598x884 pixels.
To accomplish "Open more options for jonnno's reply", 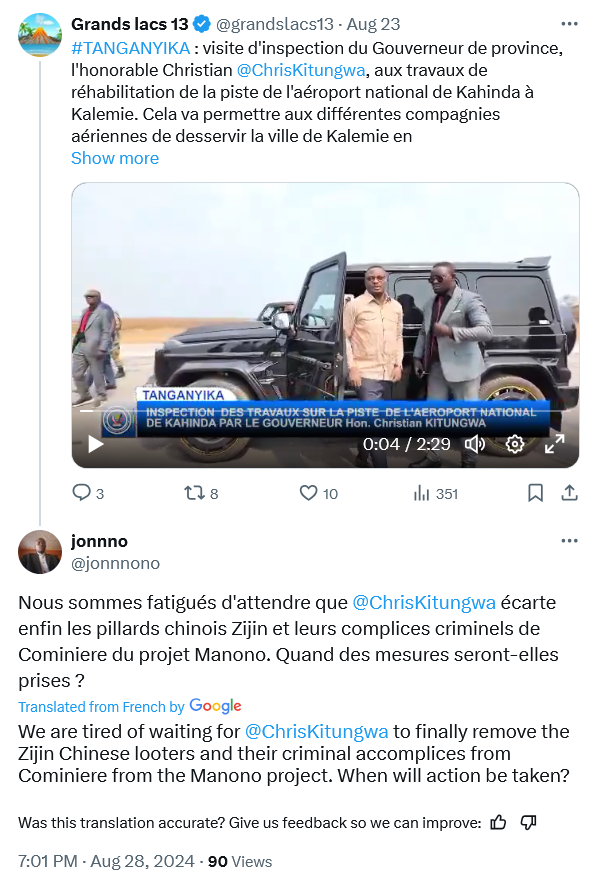I will (x=569, y=541).
